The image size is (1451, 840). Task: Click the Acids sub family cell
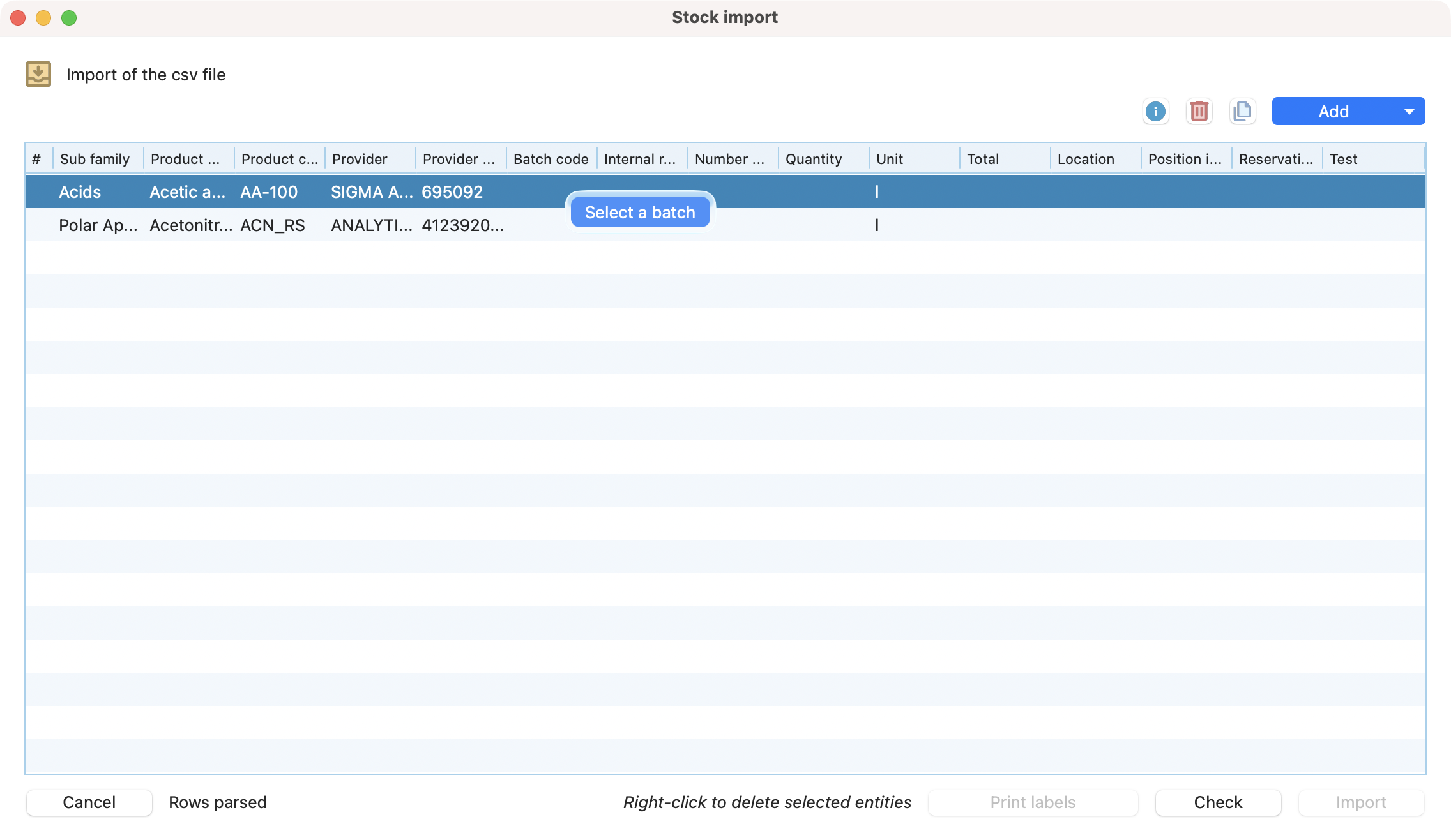click(x=80, y=192)
